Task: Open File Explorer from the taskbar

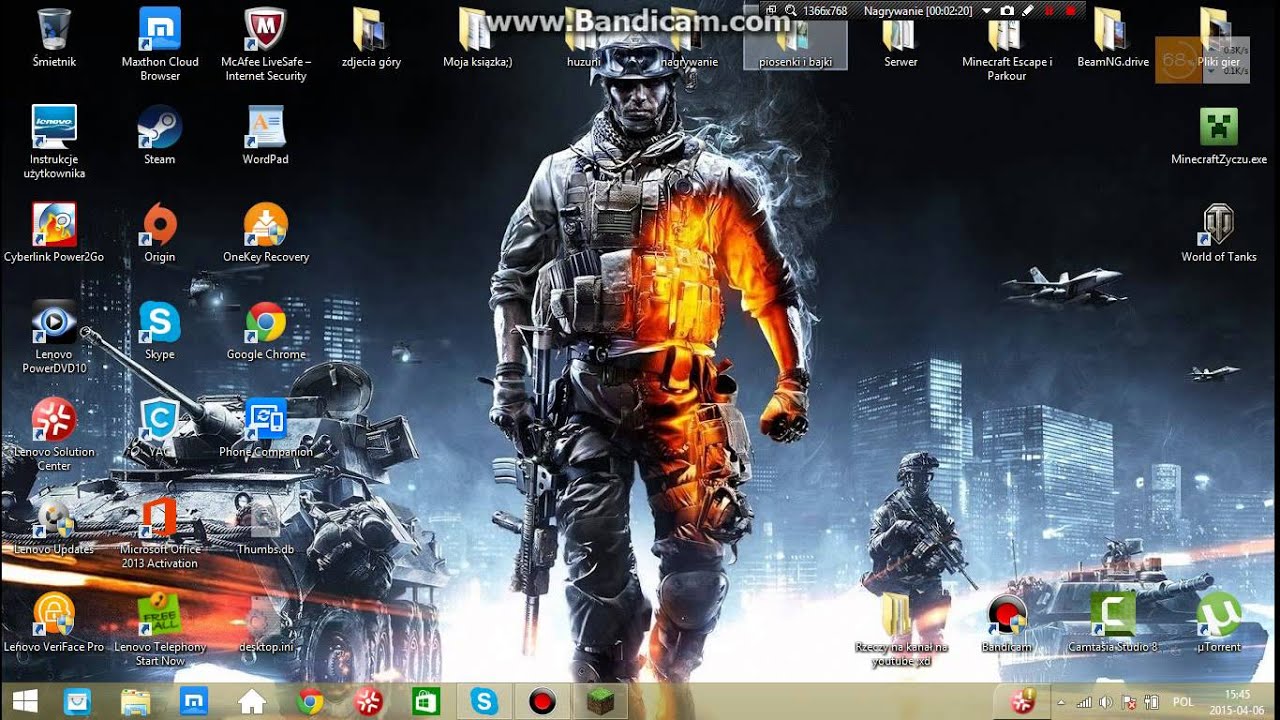Action: pyautogui.click(x=136, y=701)
